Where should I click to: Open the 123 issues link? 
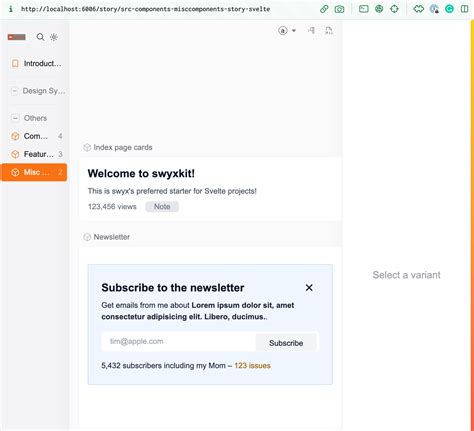[x=252, y=366]
